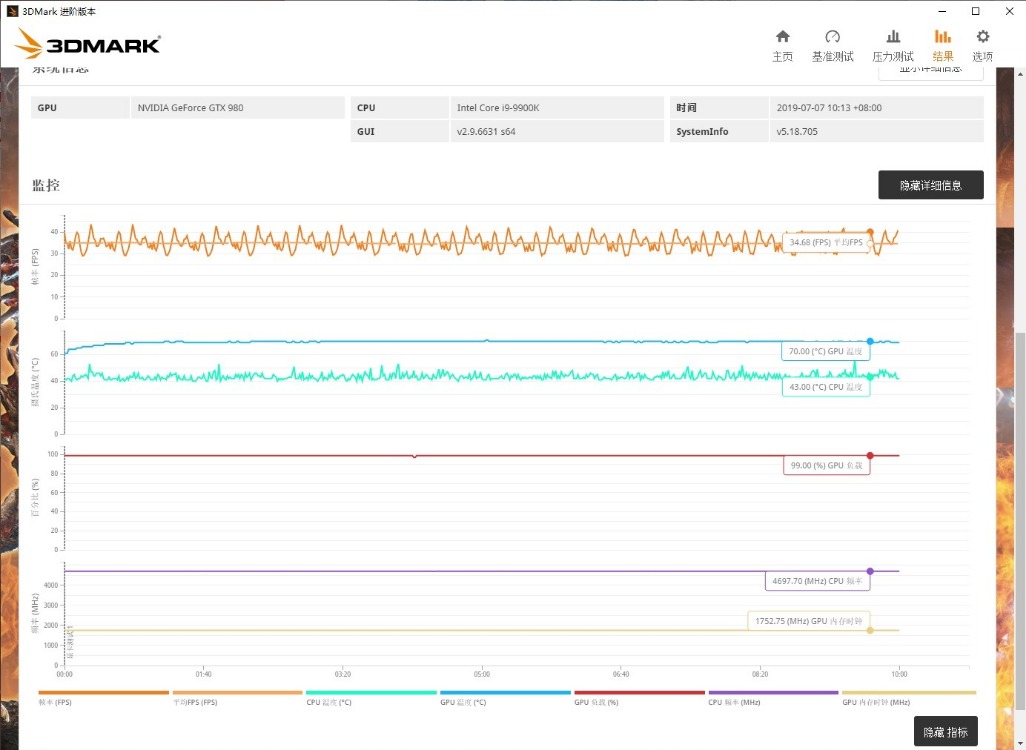
Task: Click the CPU frequency data point marker
Action: tap(870, 571)
